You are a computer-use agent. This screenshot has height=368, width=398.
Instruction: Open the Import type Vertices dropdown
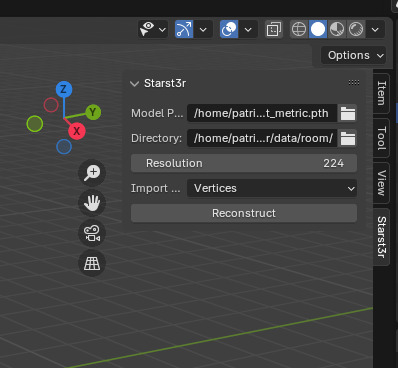(272, 188)
